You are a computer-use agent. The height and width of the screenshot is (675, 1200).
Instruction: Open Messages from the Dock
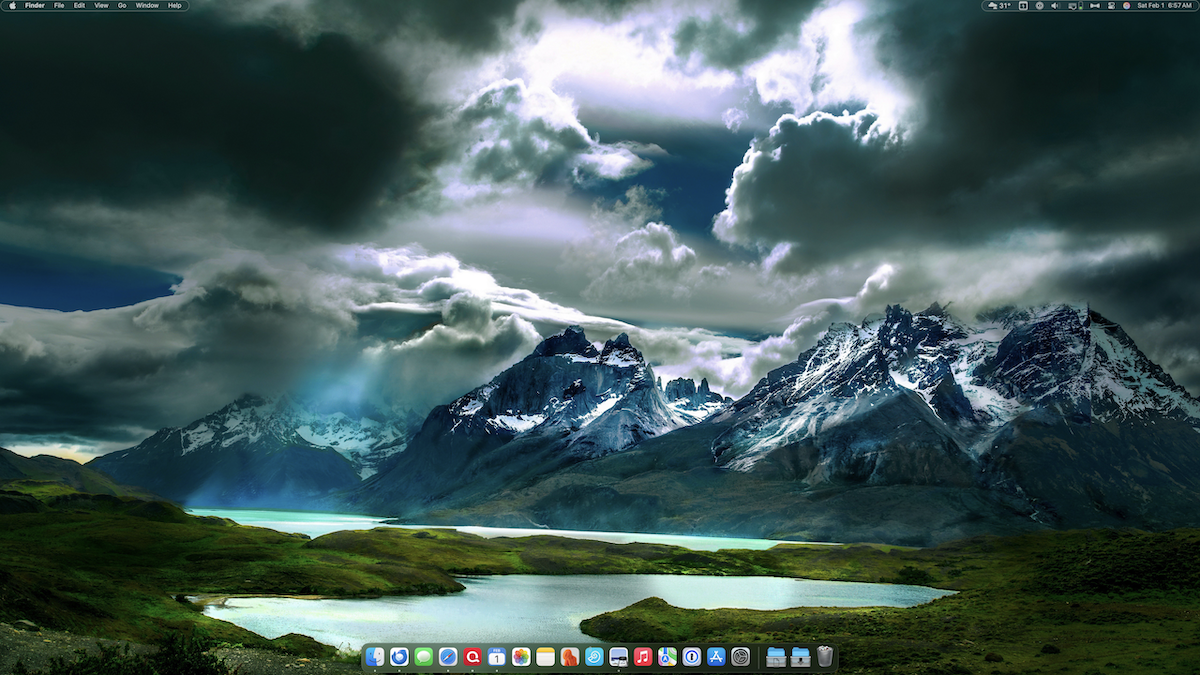pos(424,657)
